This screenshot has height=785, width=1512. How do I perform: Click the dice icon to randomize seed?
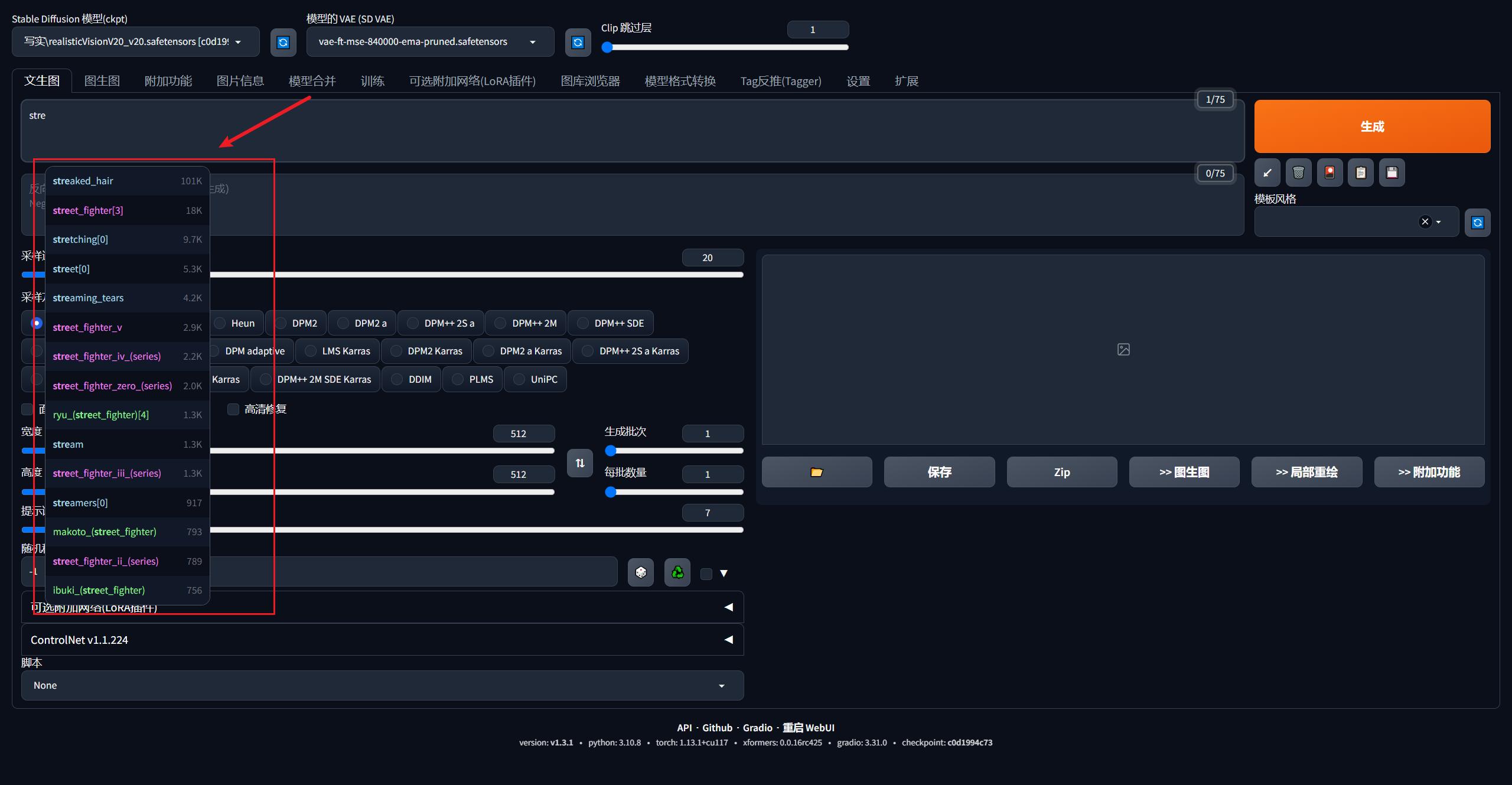pyautogui.click(x=641, y=572)
